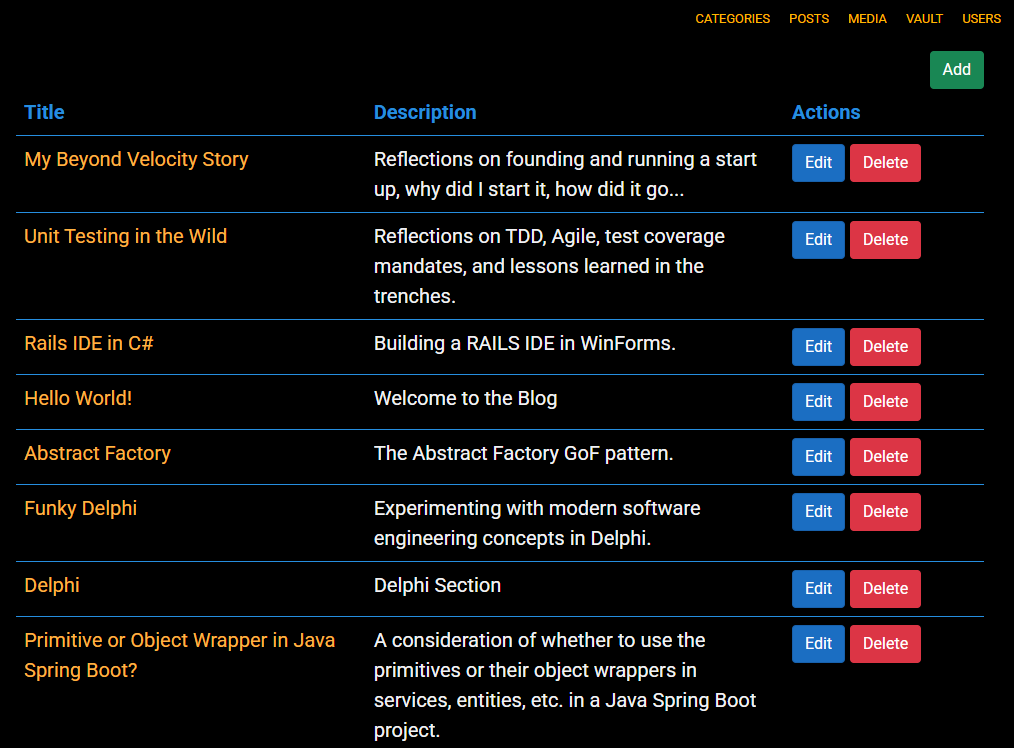Open the Users page
Image resolution: width=1014 pixels, height=748 pixels.
981,19
